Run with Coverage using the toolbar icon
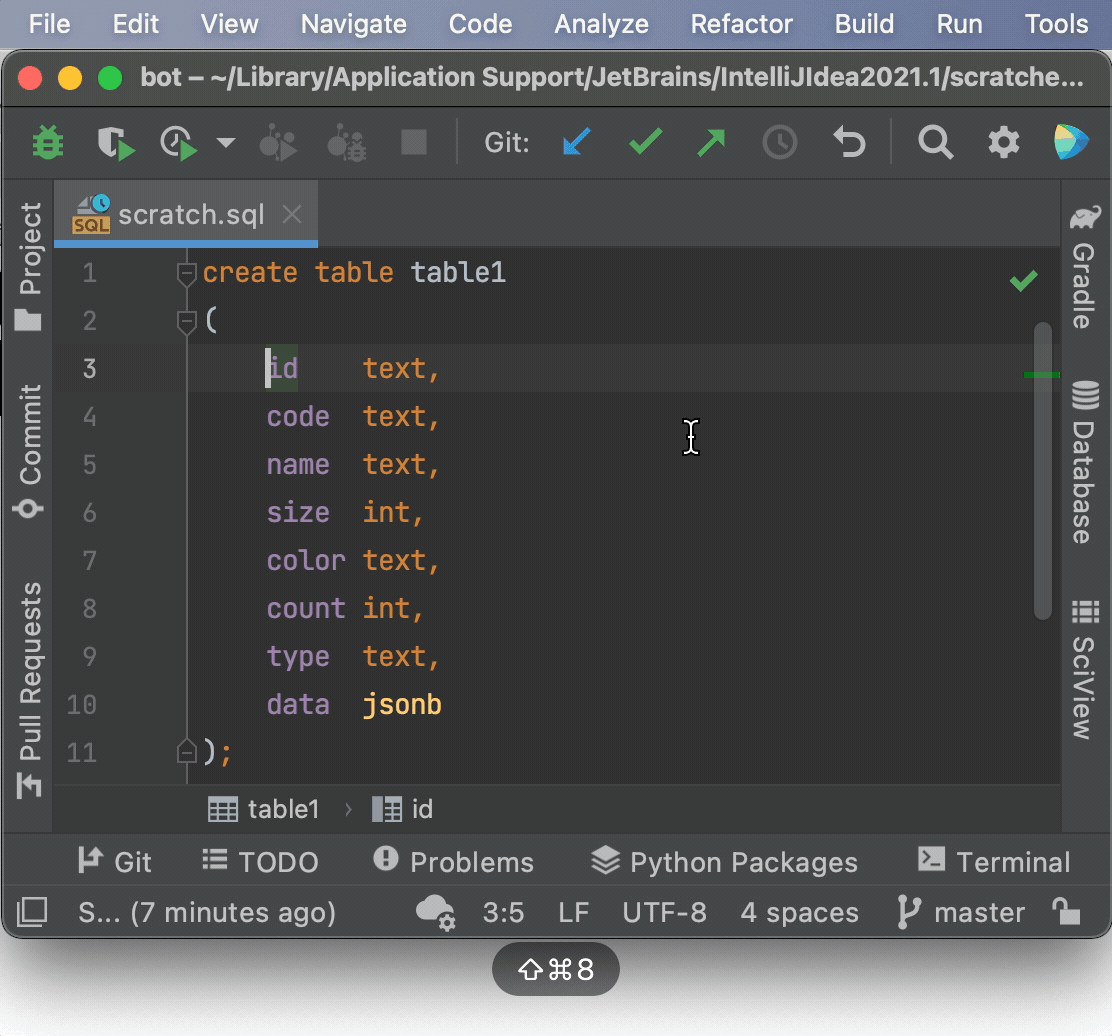Screen dimensions: 1112x1036 point(178,142)
